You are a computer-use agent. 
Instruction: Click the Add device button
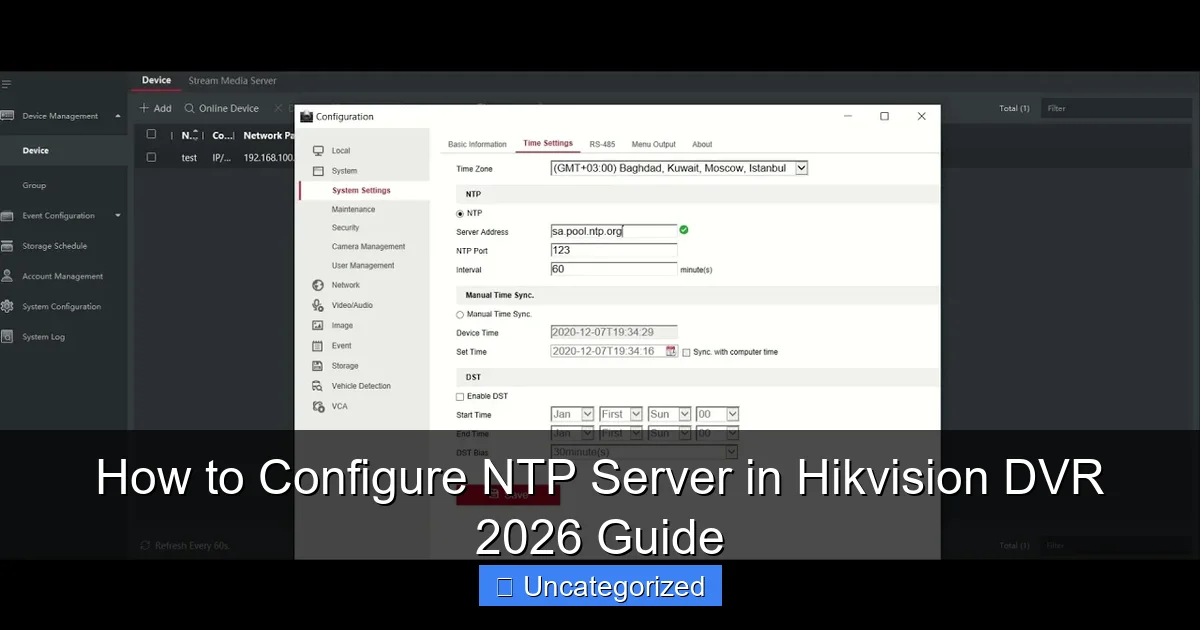pos(155,107)
